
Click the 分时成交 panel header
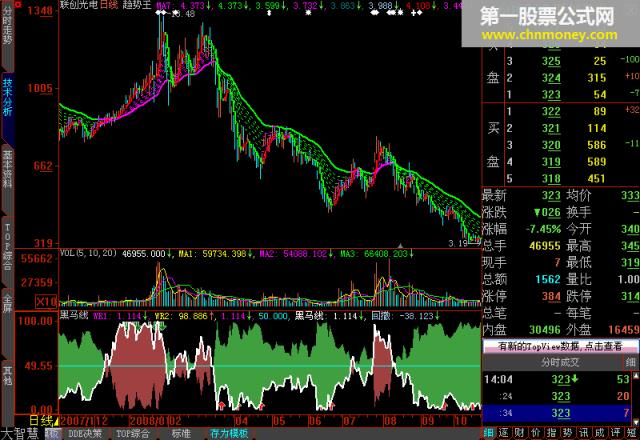560,362
